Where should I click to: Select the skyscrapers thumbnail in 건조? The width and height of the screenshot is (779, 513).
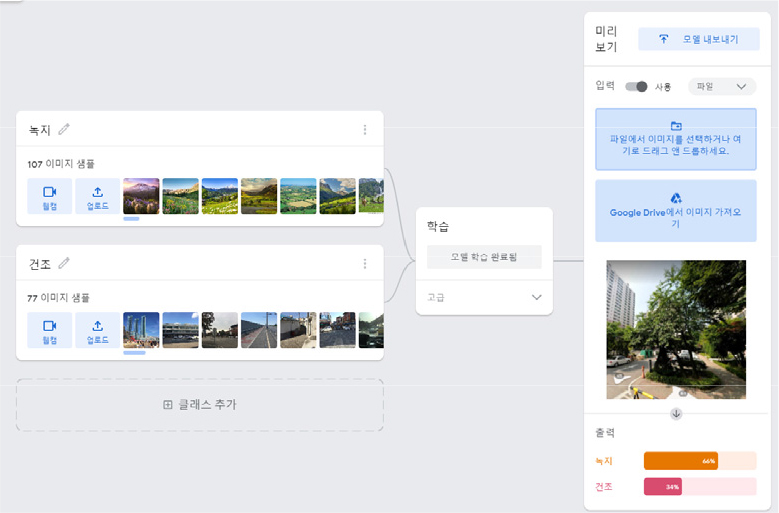[141, 330]
